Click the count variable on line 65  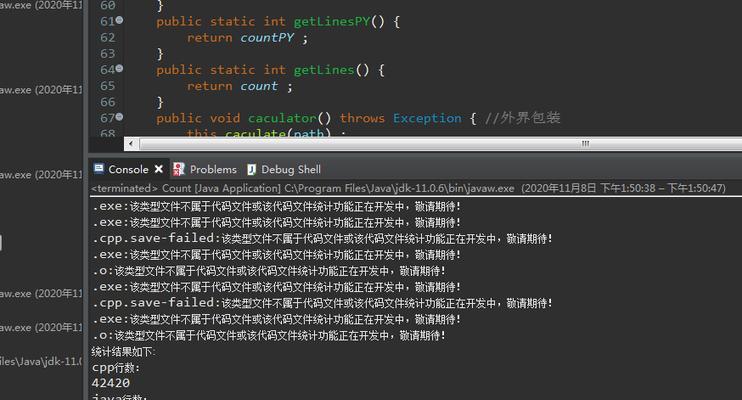click(x=259, y=86)
